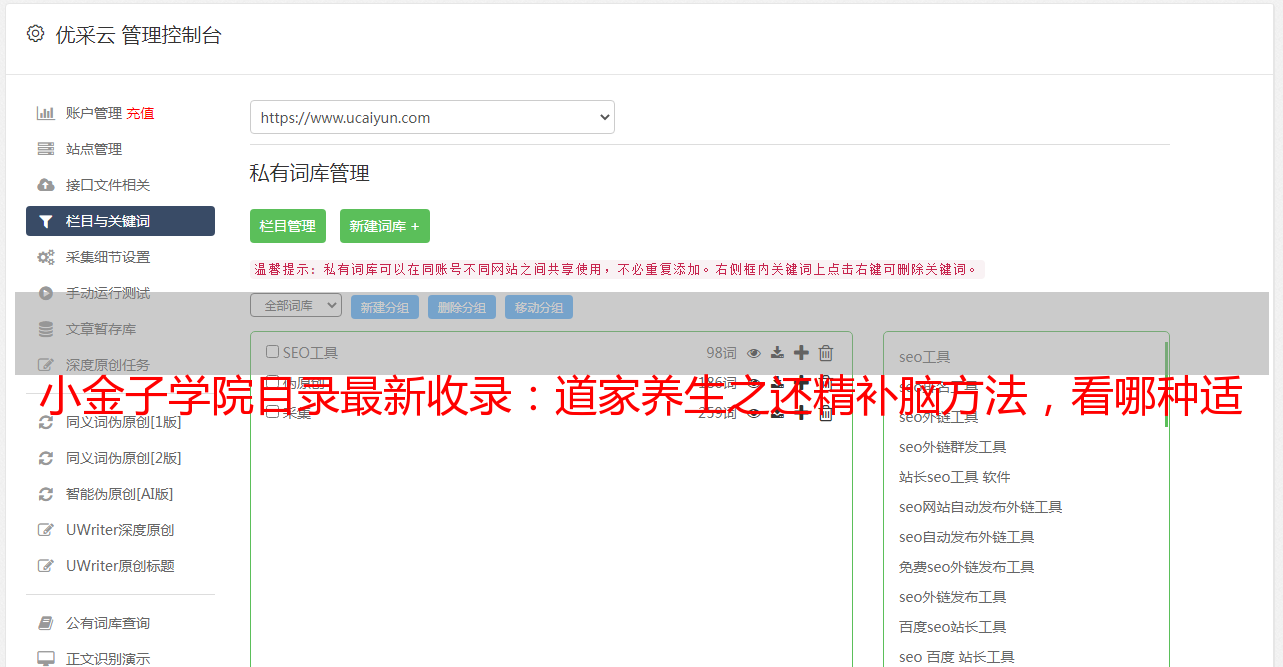This screenshot has height=667, width=1283.
Task: Select keyword 'seo 百度 站长工具'
Action: pyautogui.click(x=957, y=657)
